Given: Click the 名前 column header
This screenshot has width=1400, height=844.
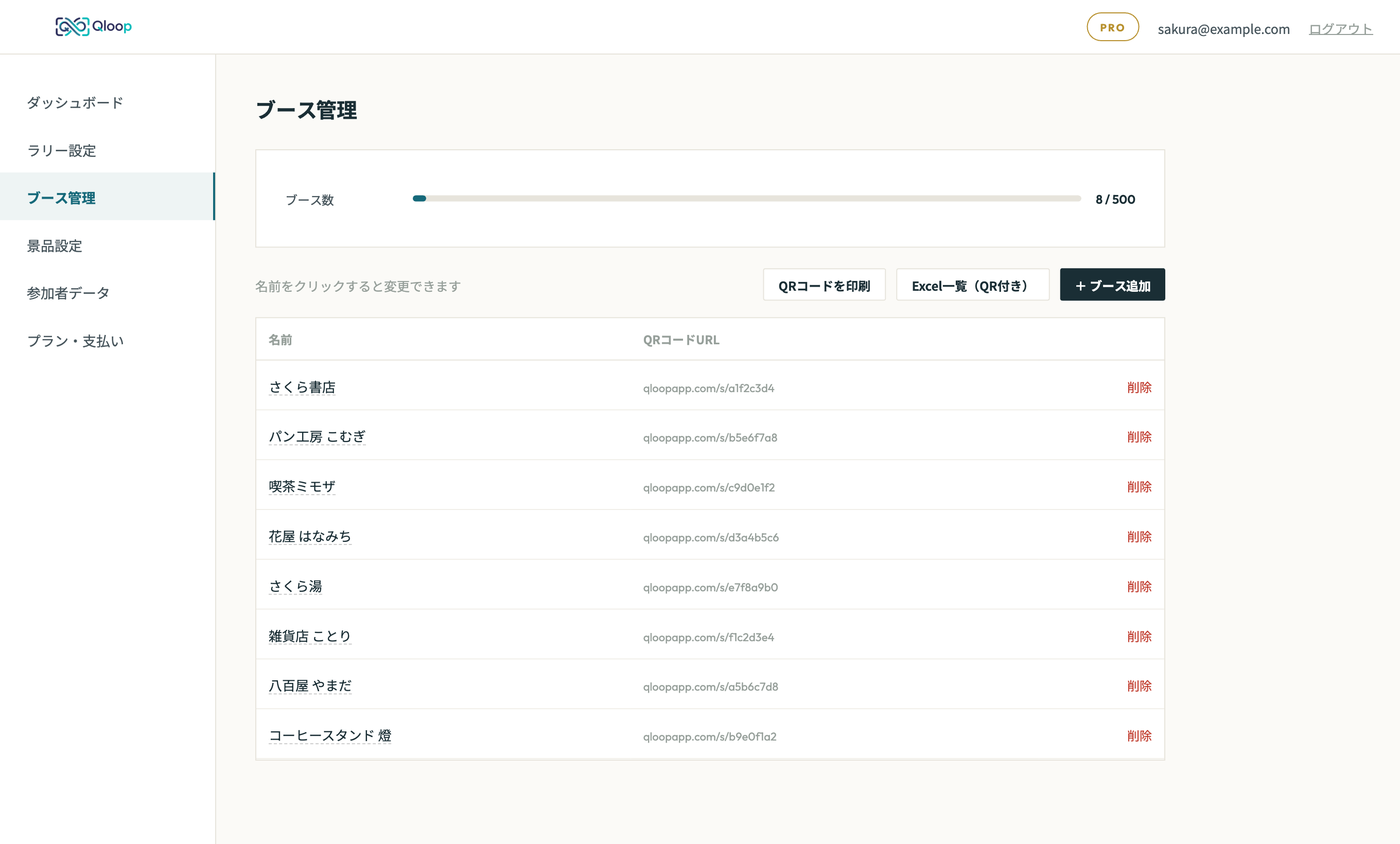Looking at the screenshot, I should pyautogui.click(x=280, y=340).
